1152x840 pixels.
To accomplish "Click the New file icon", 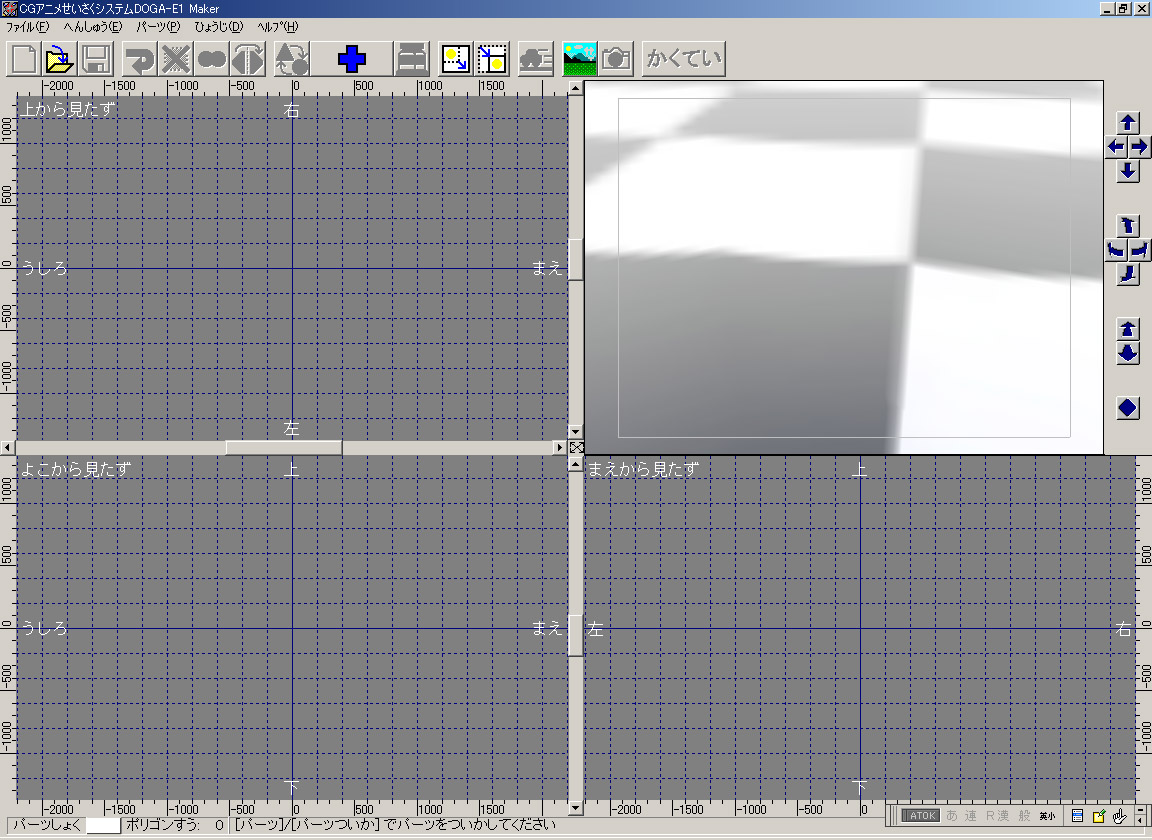I will point(25,59).
